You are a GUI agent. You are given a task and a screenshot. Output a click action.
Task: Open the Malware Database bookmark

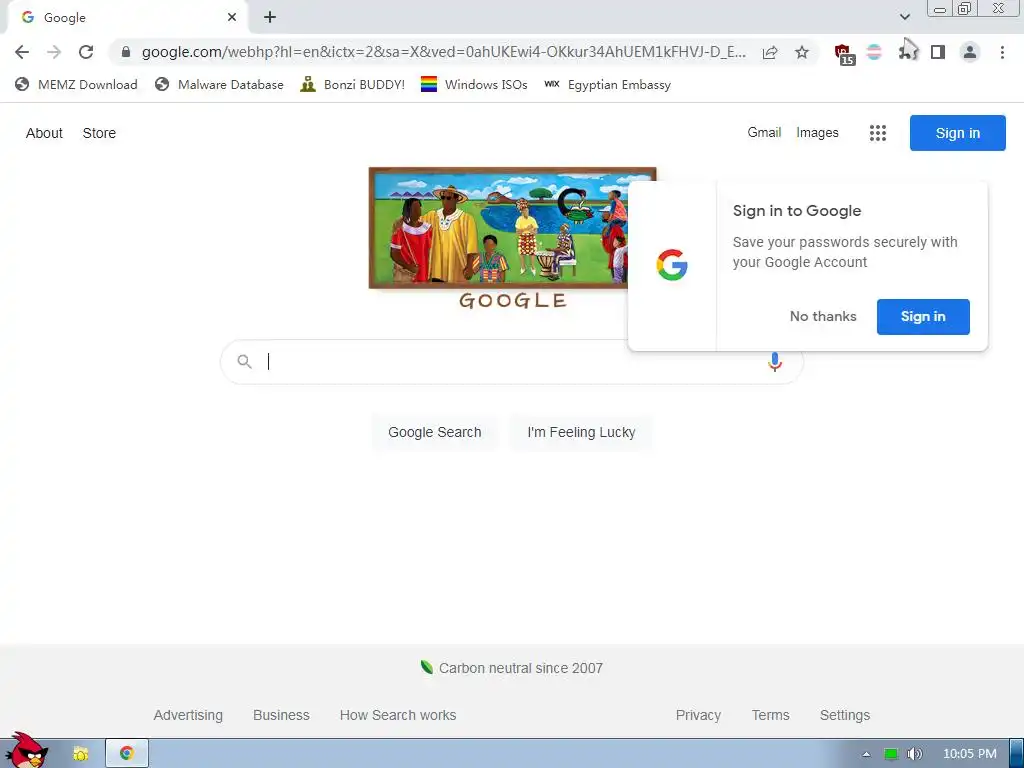click(x=219, y=85)
